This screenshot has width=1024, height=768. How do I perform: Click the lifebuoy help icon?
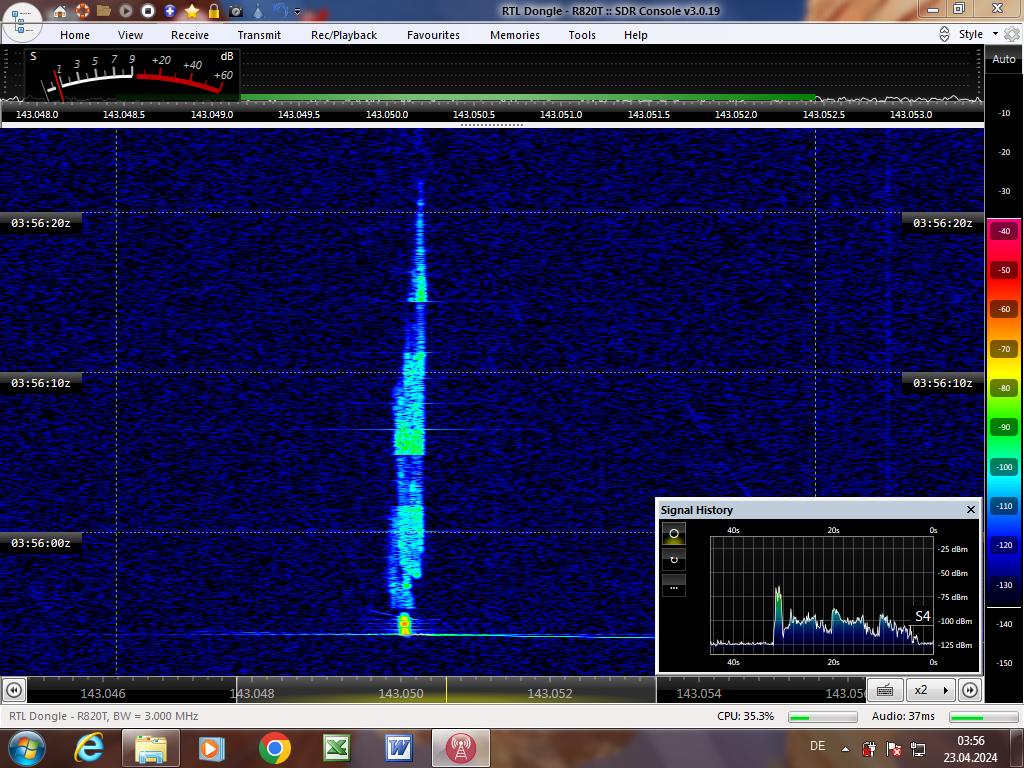click(82, 11)
